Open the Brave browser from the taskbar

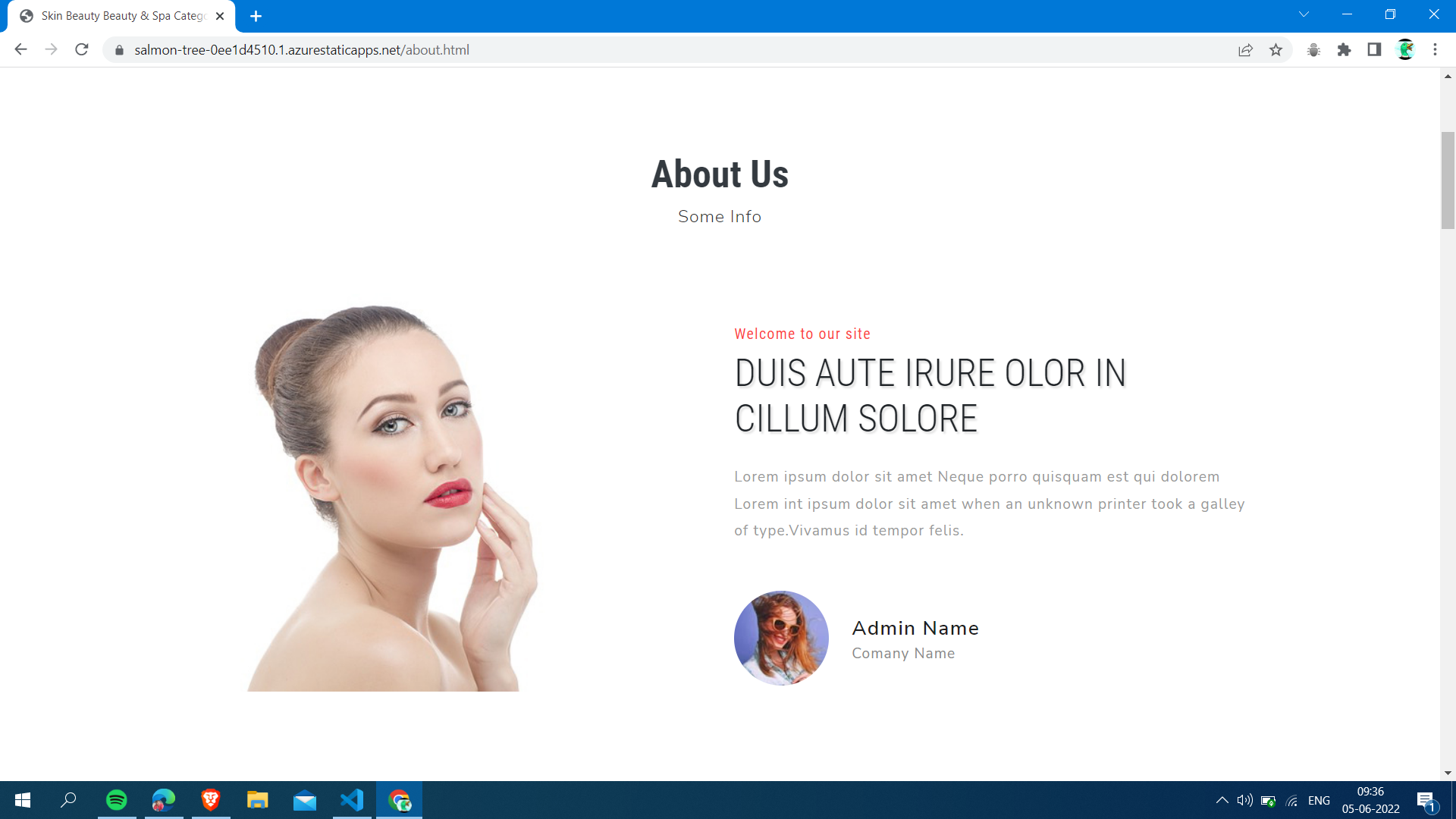pos(210,800)
